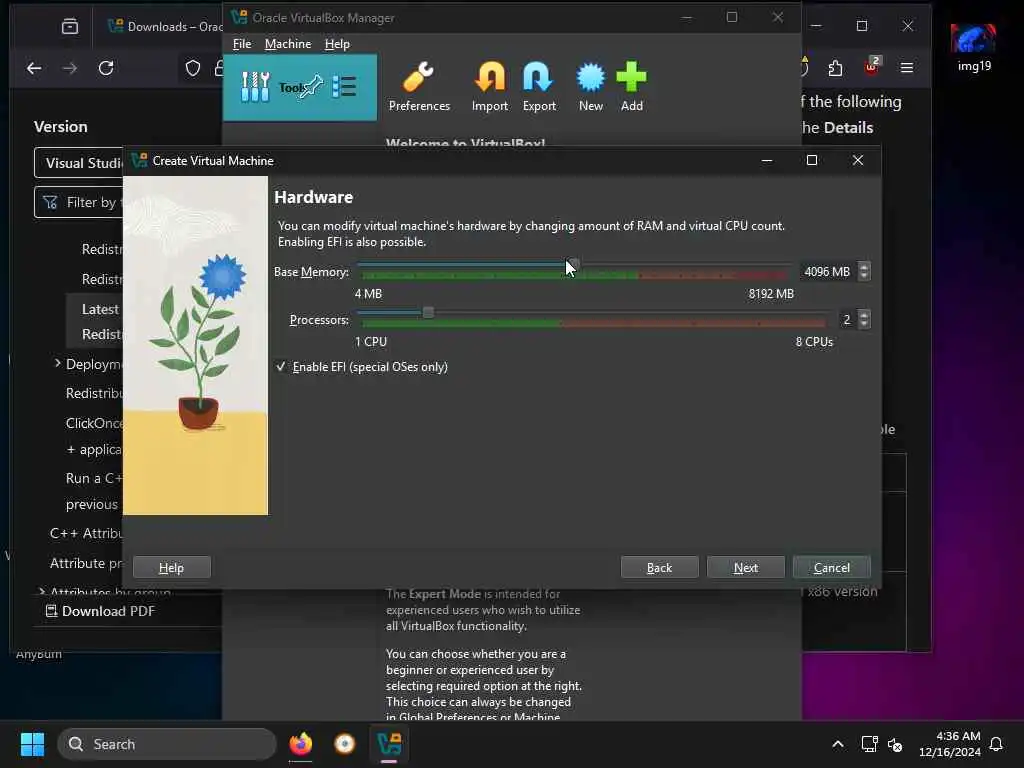
Task: Open Machine menu in VirtualBox Manager
Action: [x=287, y=44]
